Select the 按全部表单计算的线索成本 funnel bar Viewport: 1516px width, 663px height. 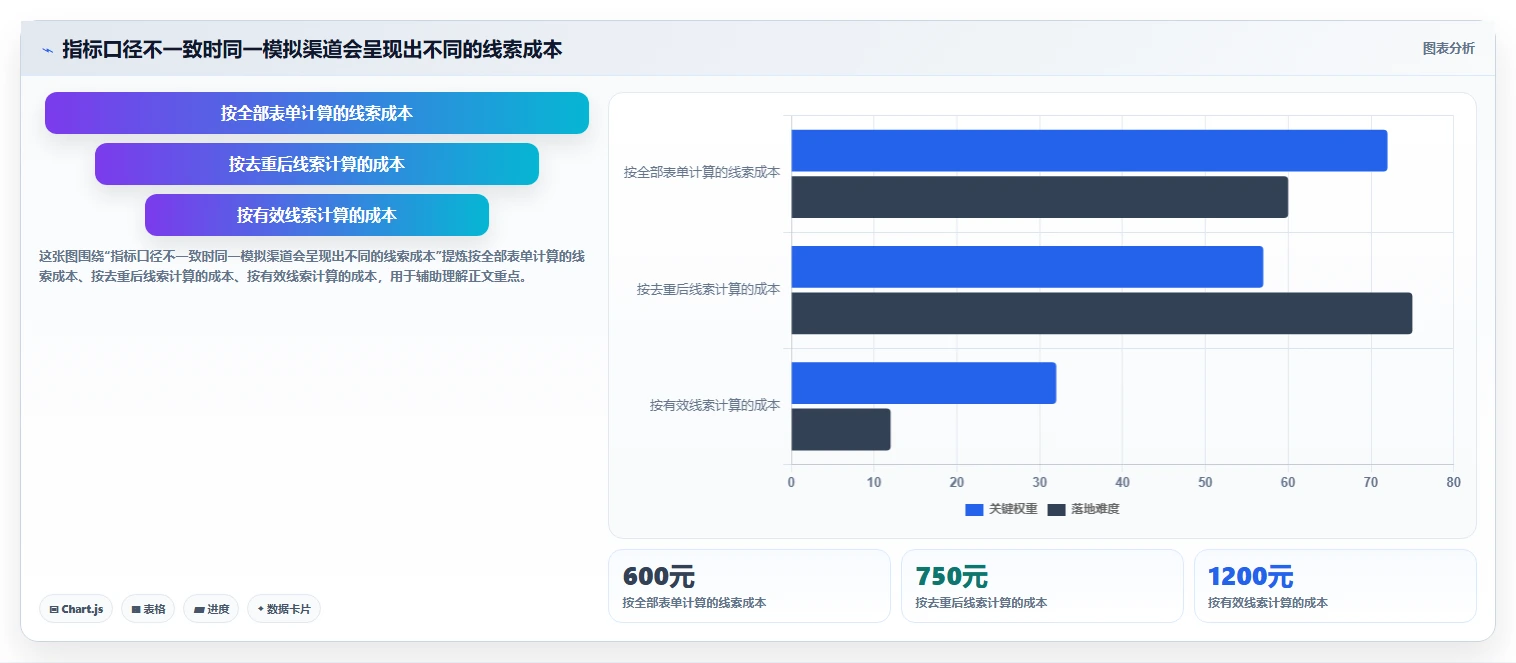(x=317, y=113)
